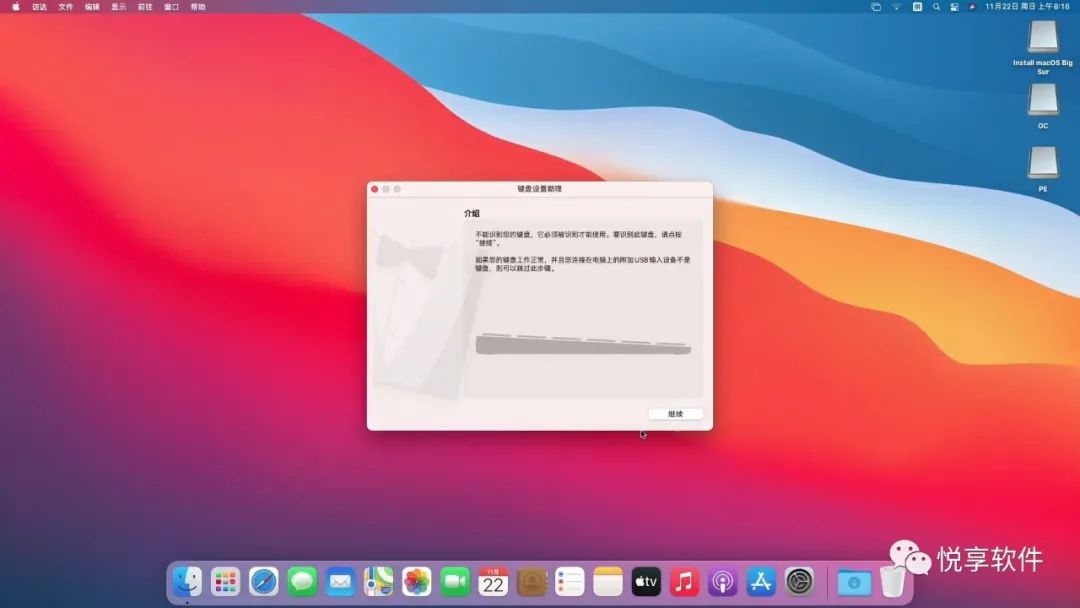Open the Downloads folder in the Dock
This screenshot has height=608, width=1080.
point(854,583)
